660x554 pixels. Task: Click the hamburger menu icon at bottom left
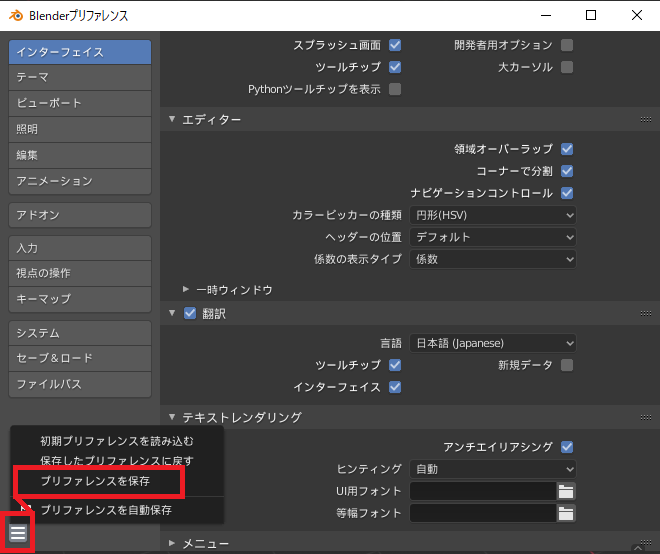pyautogui.click(x=18, y=532)
